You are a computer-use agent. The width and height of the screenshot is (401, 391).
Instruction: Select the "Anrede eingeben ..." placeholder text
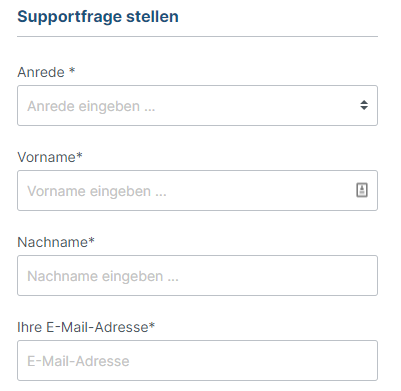(91, 106)
